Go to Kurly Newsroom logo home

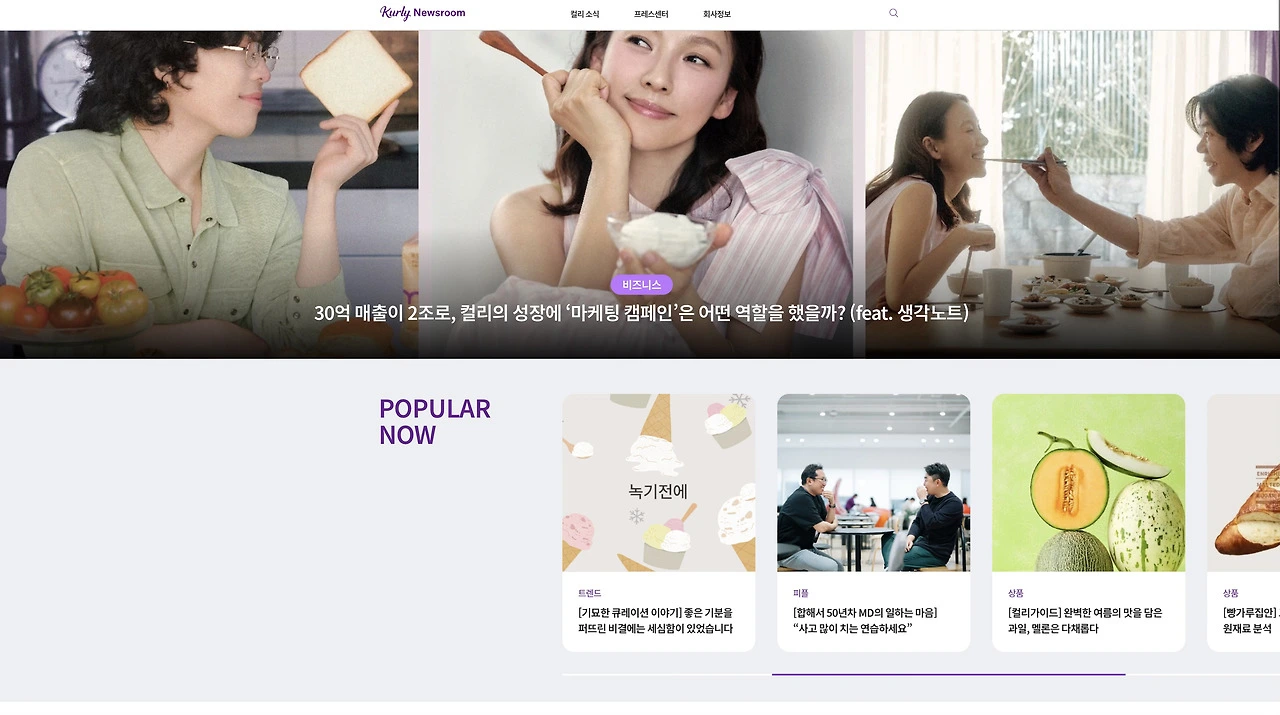point(422,13)
